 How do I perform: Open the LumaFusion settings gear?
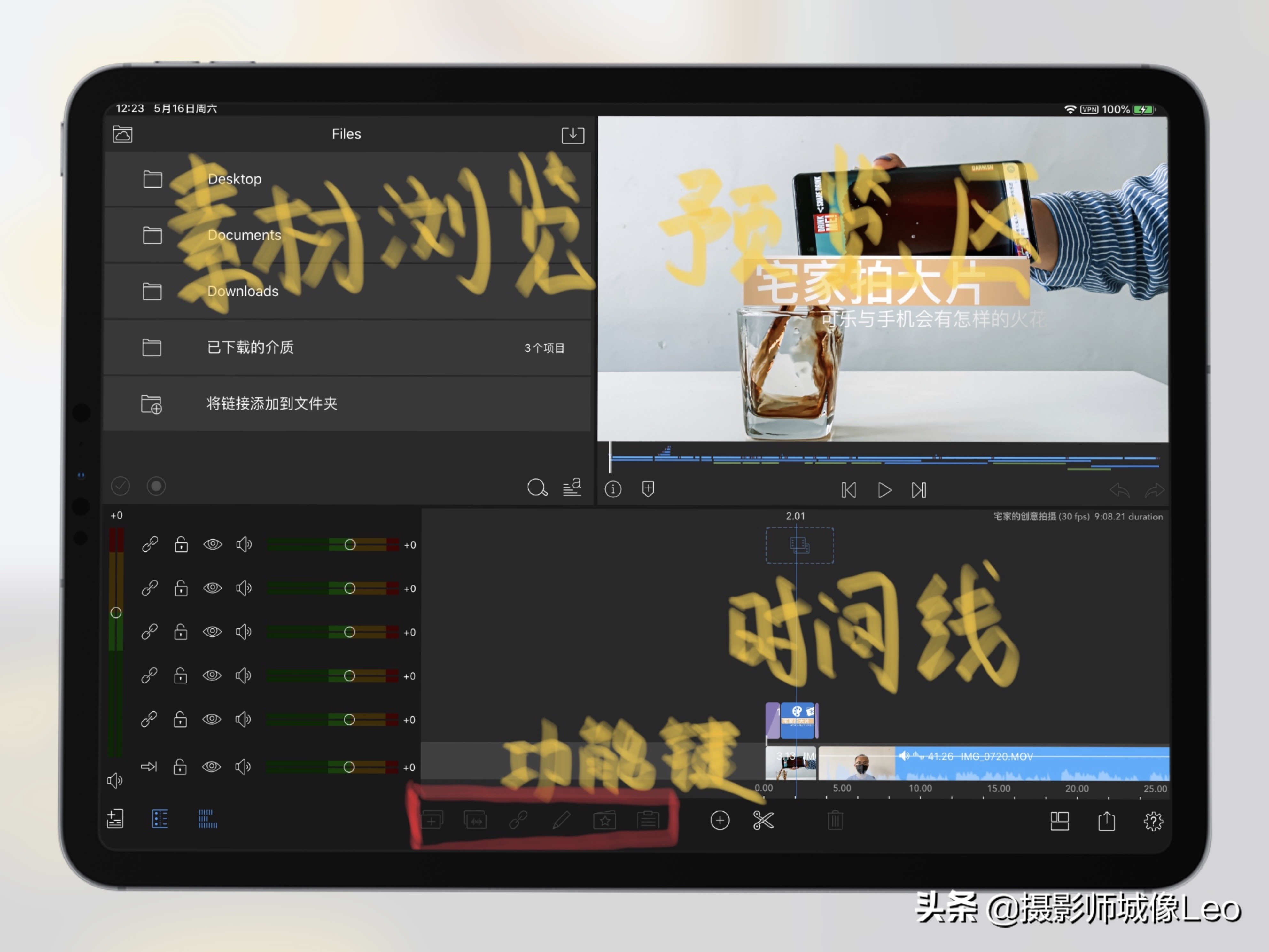[x=1155, y=821]
